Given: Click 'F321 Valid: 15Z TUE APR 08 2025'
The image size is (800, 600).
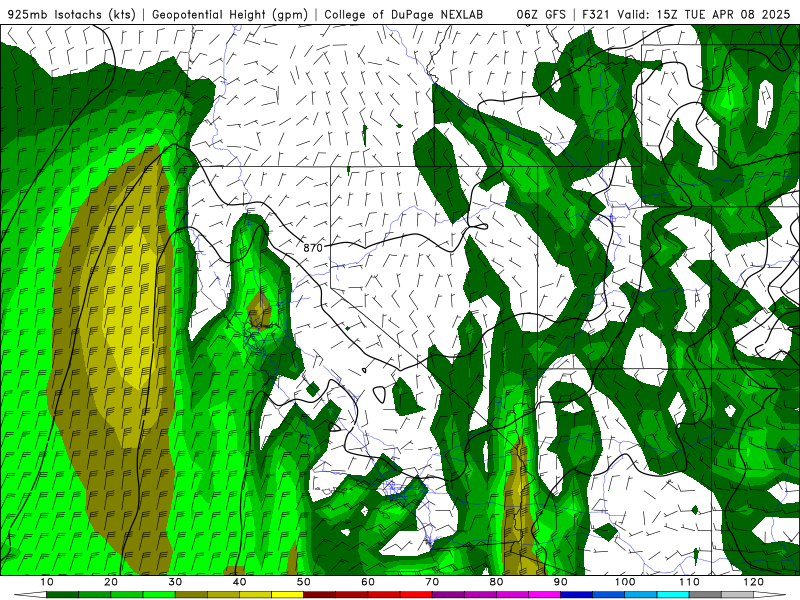Looking at the screenshot, I should pos(686,14).
